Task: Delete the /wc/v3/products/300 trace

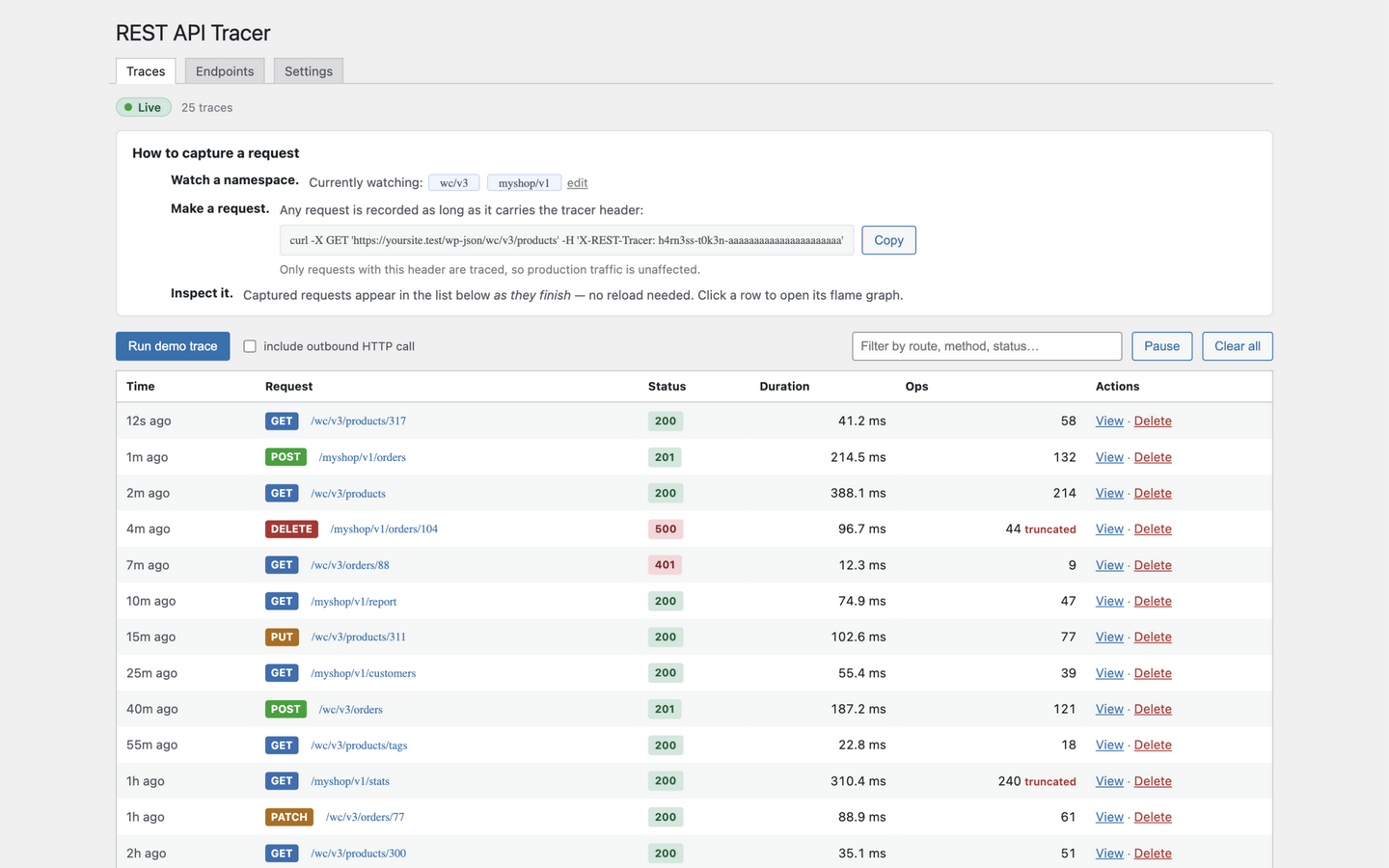Action: 1153,854
